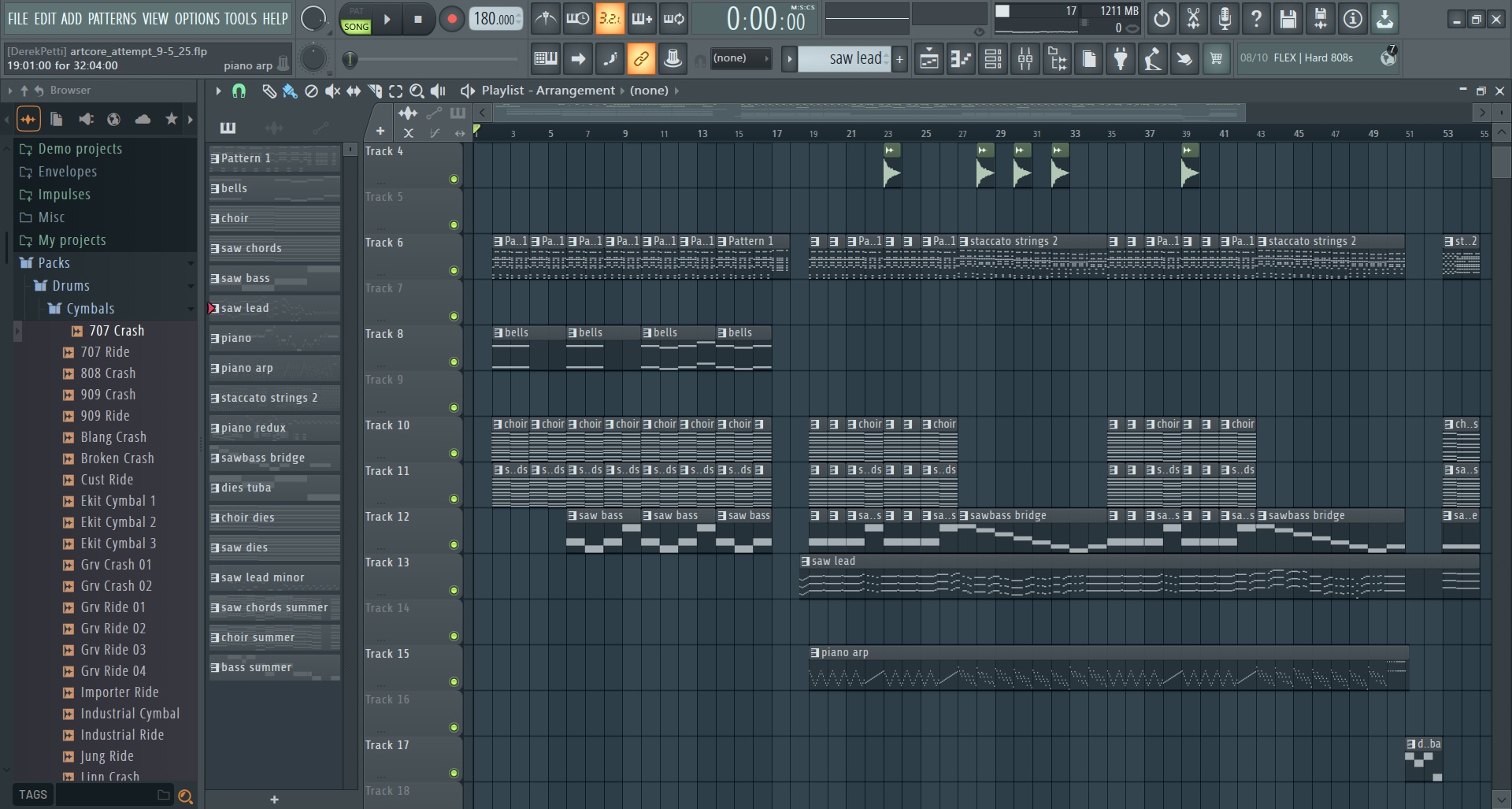This screenshot has height=809, width=1512.
Task: Switch to the browser favorites star tab
Action: 171,120
